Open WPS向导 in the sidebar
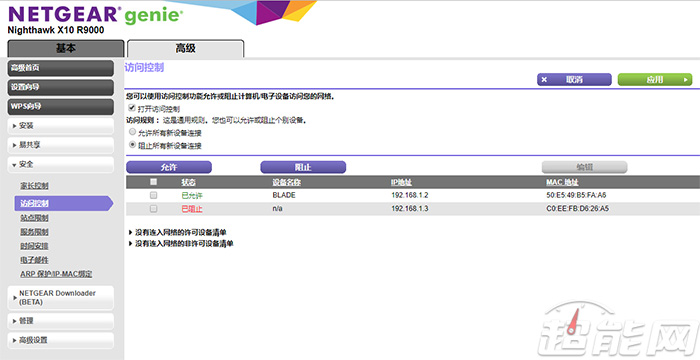700x360 pixels. [x=60, y=106]
